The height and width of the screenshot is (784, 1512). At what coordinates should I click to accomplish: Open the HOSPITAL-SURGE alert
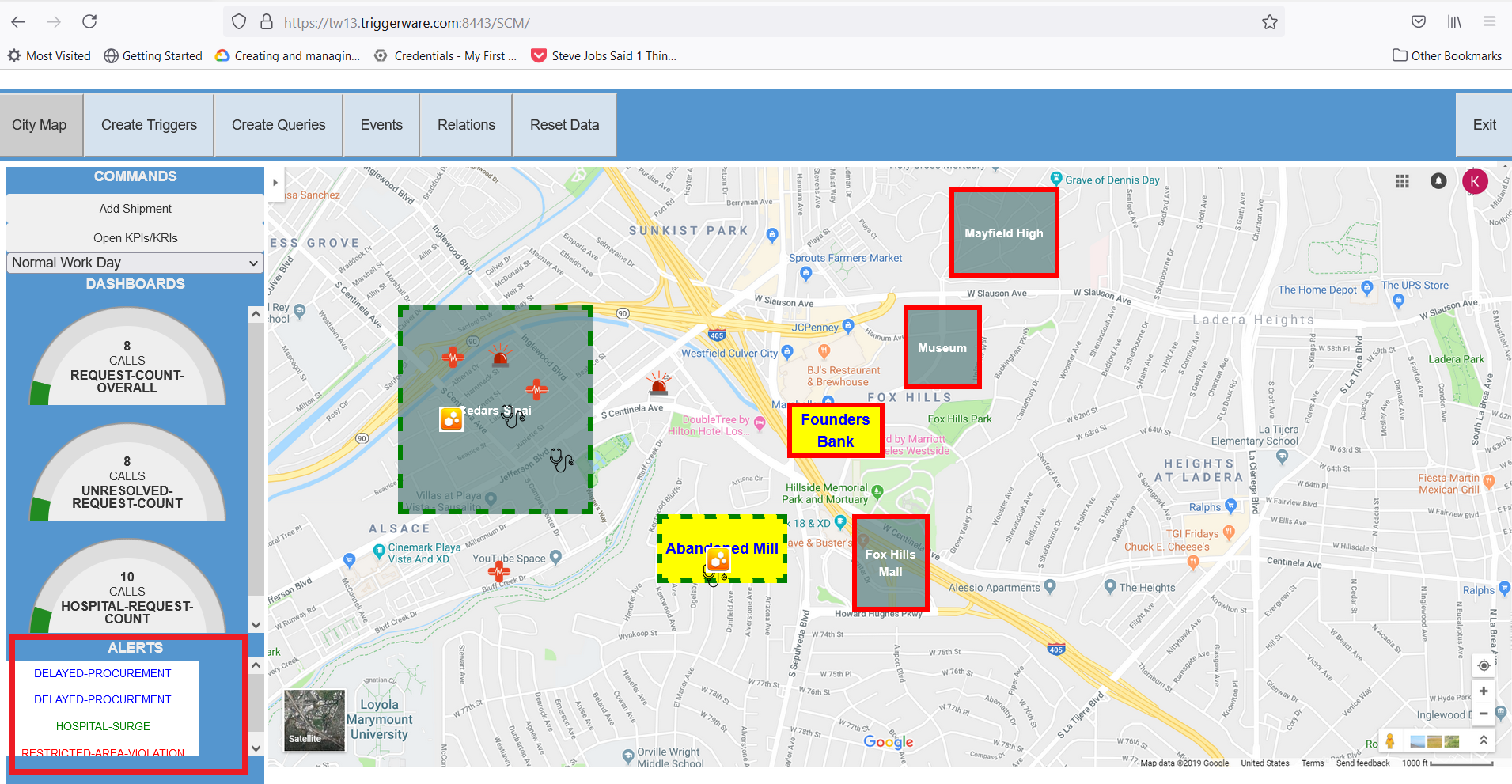(103, 726)
